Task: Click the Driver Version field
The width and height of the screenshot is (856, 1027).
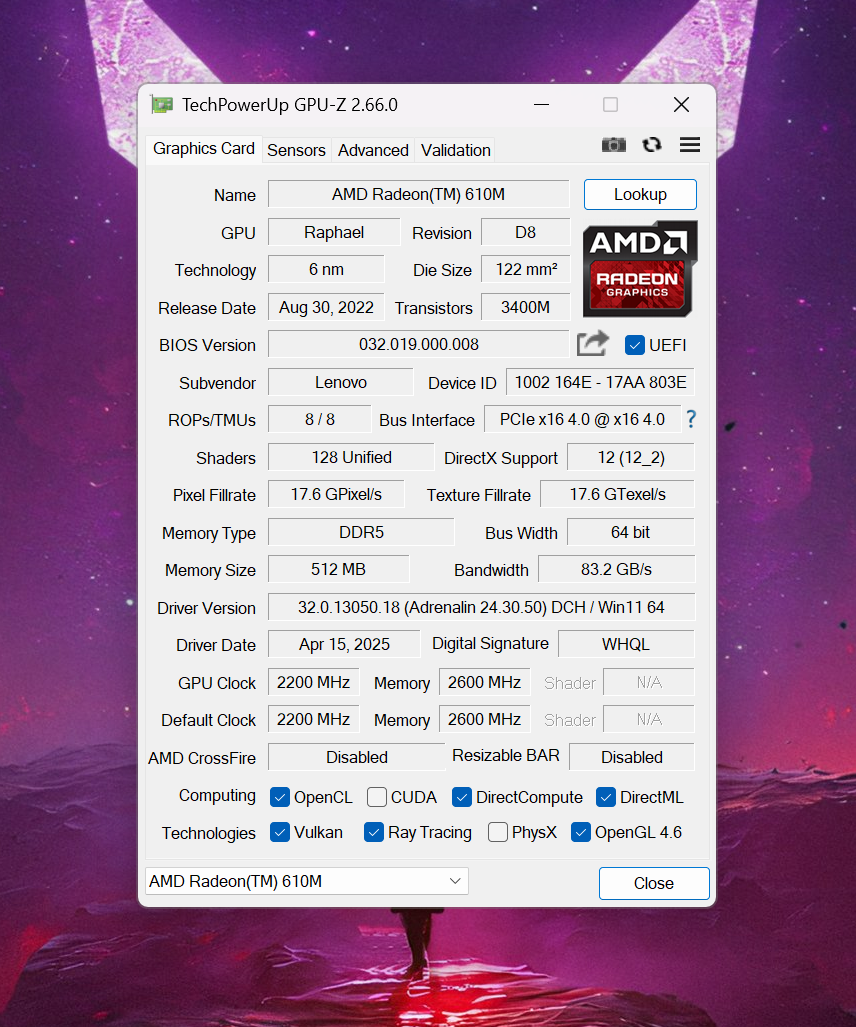Action: (481, 607)
